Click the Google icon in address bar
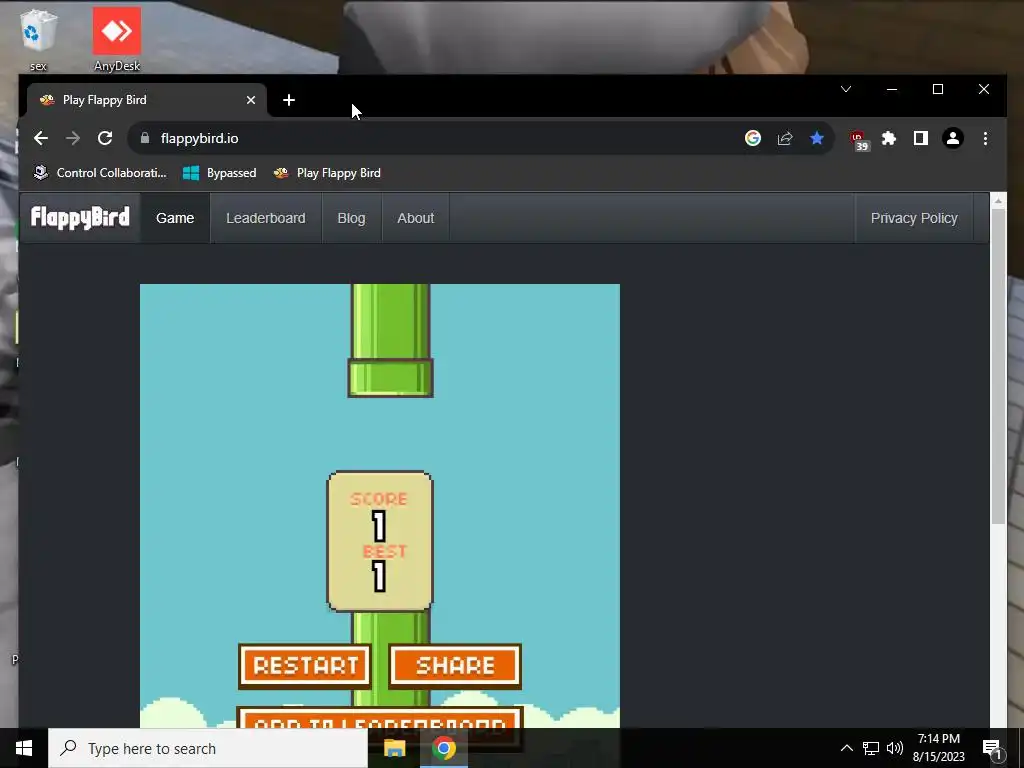Screen dimensions: 1024x768 pyautogui.click(x=752, y=138)
